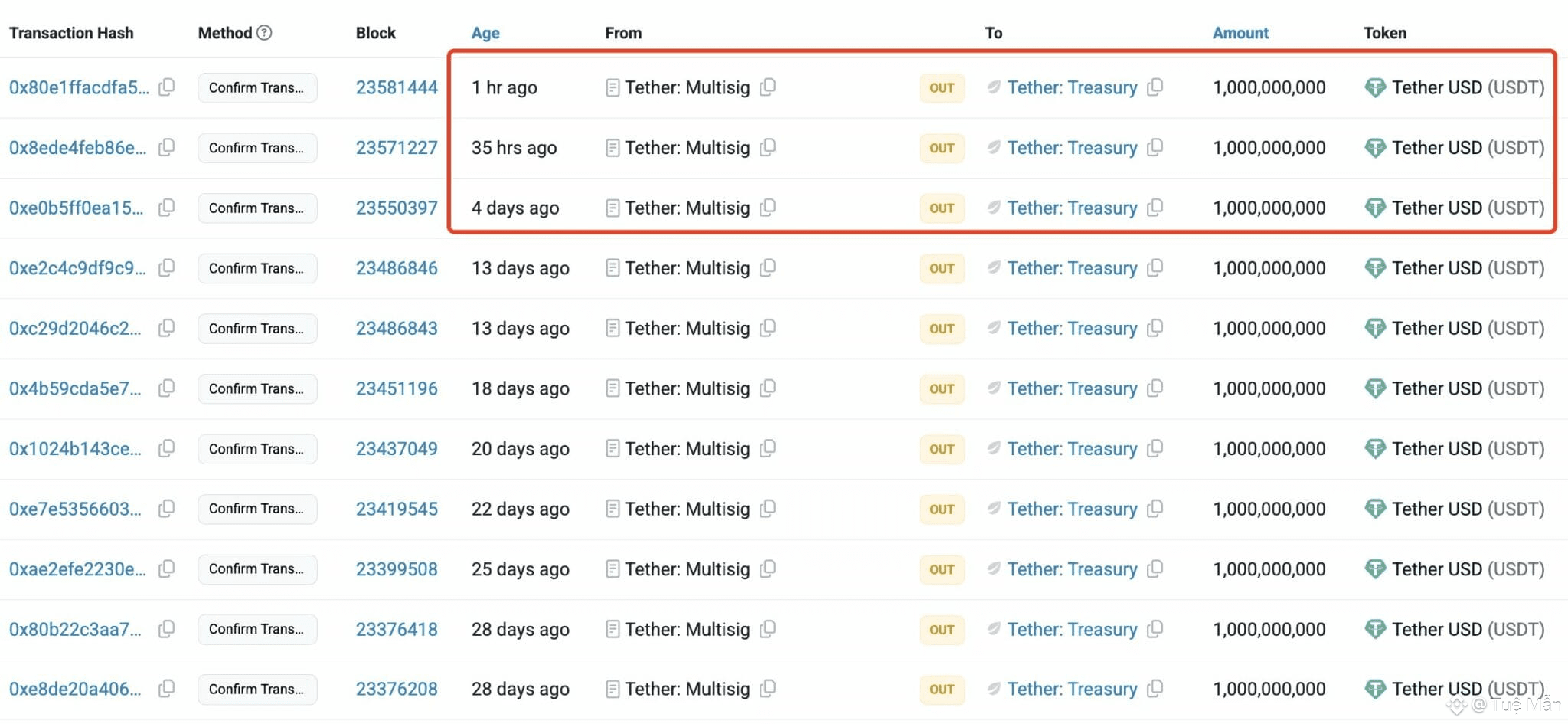Click OUT badge in block 23376418 row
The width and height of the screenshot is (1568, 724).
(x=942, y=629)
